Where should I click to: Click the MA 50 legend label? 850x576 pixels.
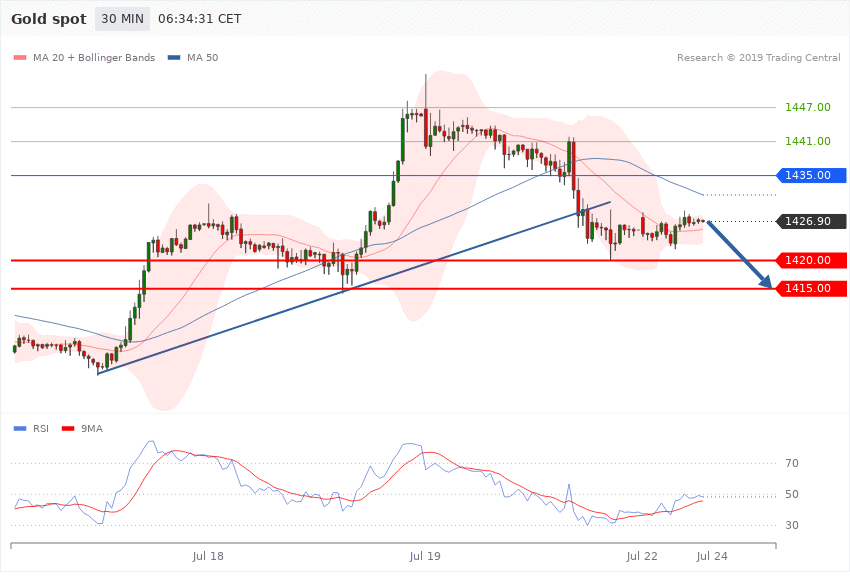(202, 58)
